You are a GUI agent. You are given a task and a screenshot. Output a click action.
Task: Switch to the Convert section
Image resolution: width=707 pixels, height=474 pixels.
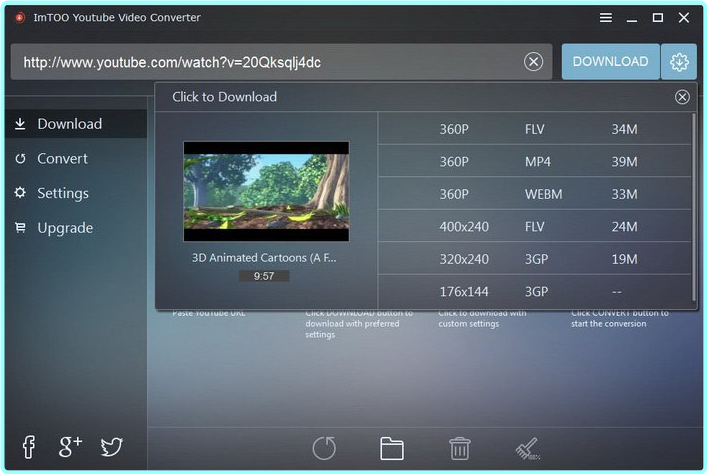pos(62,158)
